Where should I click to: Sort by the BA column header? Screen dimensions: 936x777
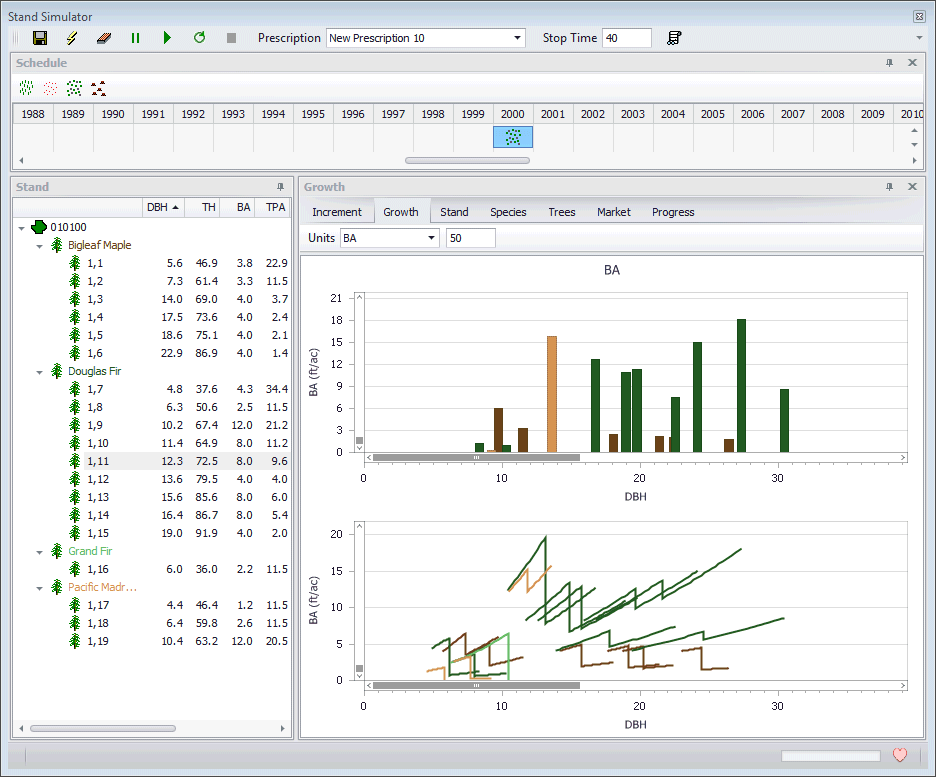(238, 207)
